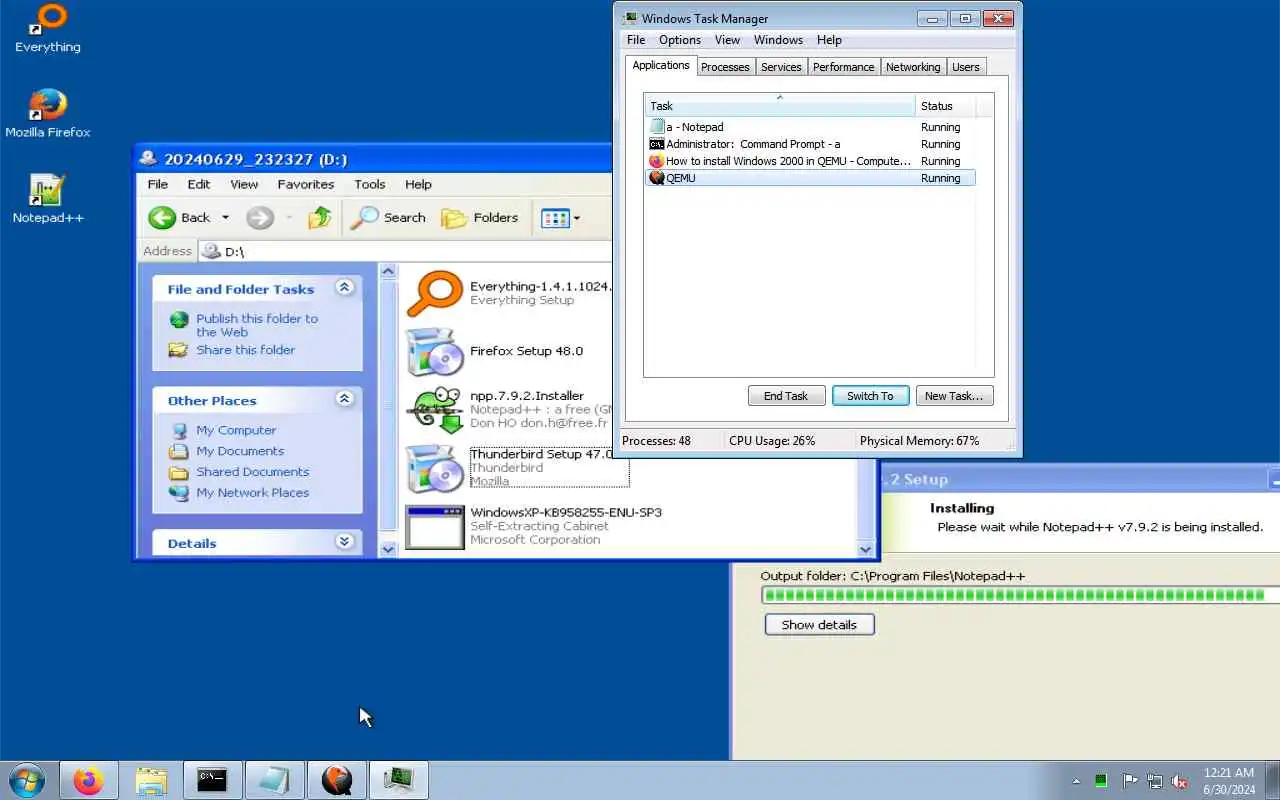The width and height of the screenshot is (1280, 800).
Task: Switch to the Networking tab
Action: tap(913, 67)
